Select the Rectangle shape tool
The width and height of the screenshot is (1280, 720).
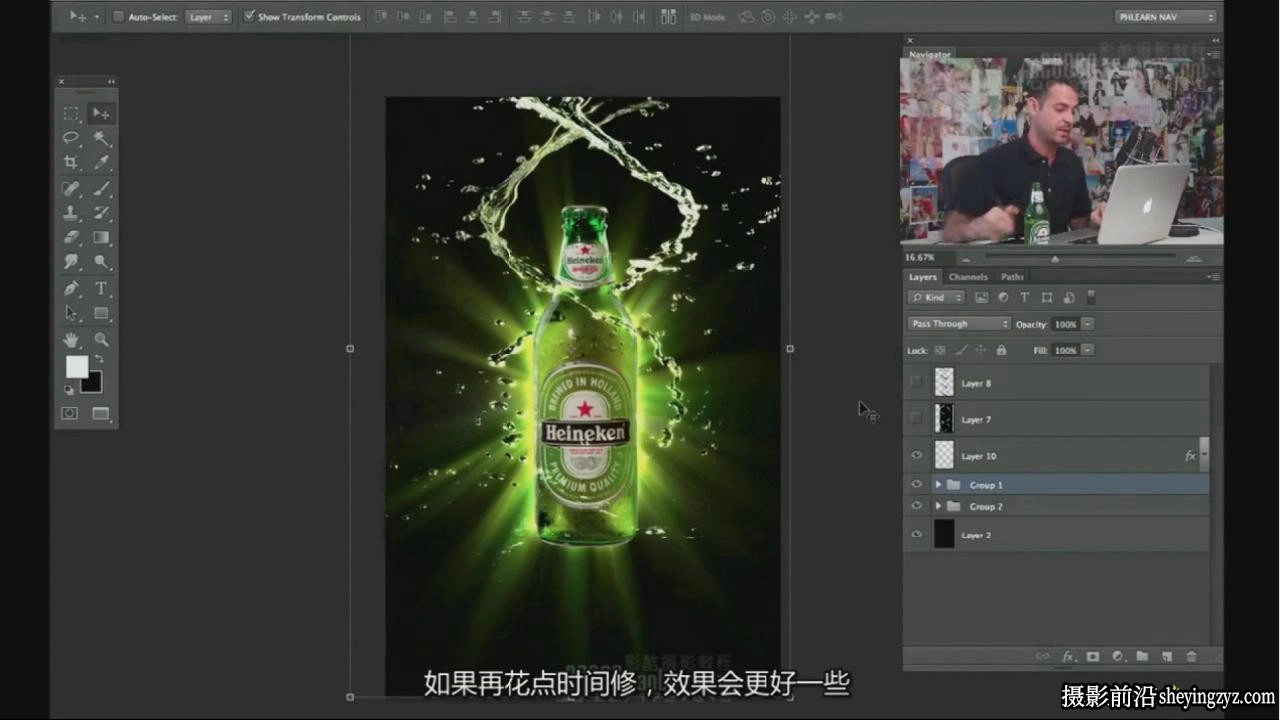point(101,313)
